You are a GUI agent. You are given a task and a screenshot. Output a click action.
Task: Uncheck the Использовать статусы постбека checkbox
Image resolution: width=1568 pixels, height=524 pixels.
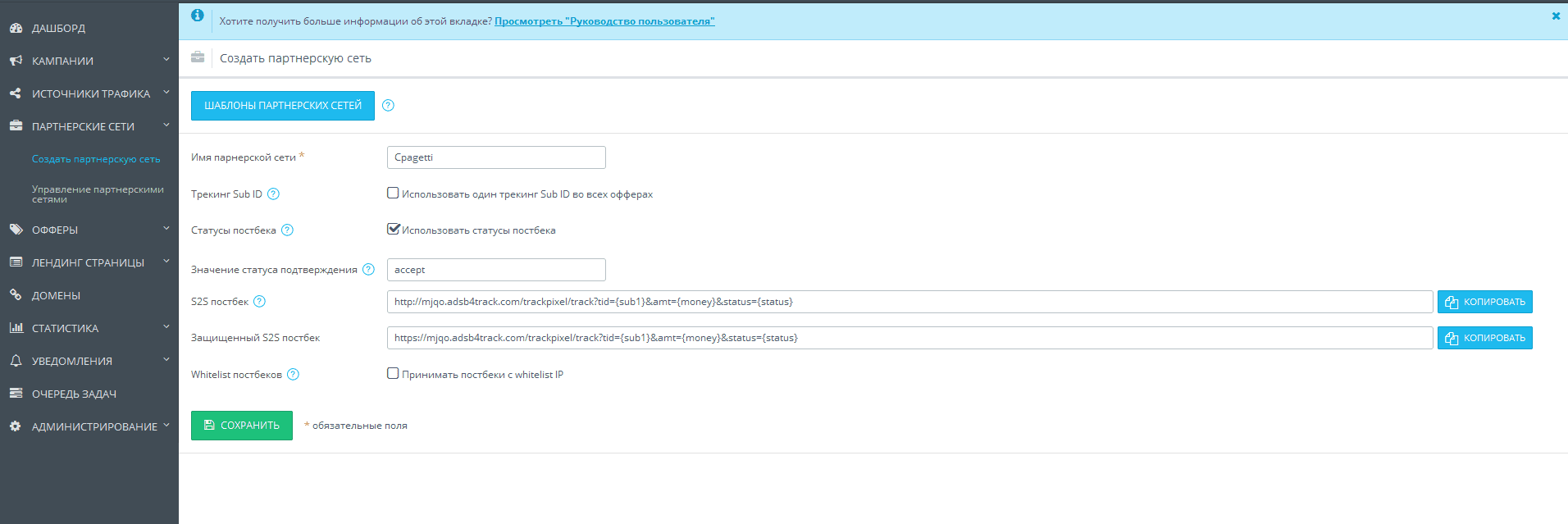click(x=393, y=229)
